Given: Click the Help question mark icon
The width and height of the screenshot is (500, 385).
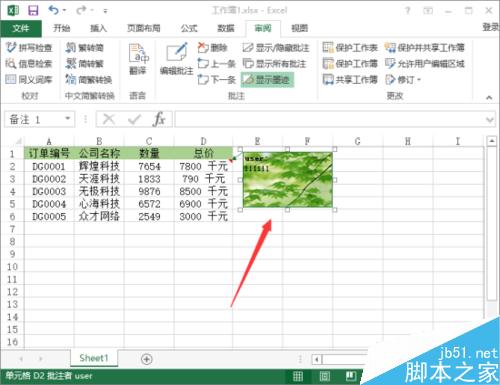Looking at the screenshot, I should [x=408, y=11].
